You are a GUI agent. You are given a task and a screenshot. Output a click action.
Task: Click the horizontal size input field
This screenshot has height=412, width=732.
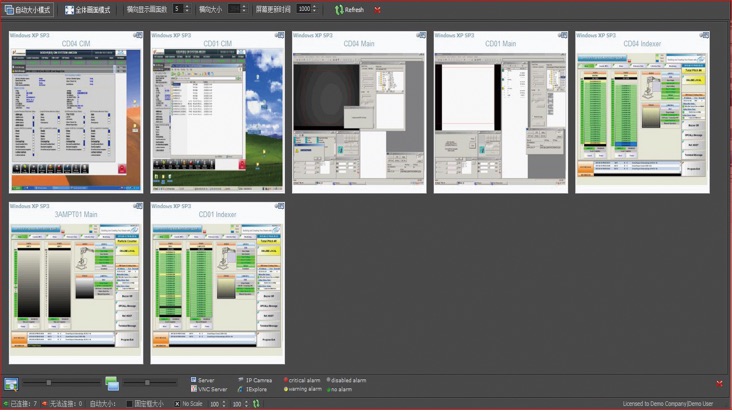(x=234, y=9)
